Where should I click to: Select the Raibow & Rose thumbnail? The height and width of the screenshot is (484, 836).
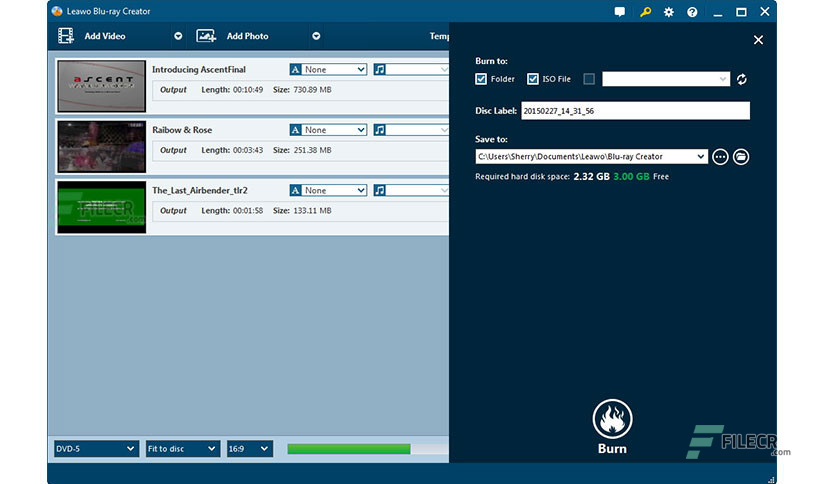(101, 147)
